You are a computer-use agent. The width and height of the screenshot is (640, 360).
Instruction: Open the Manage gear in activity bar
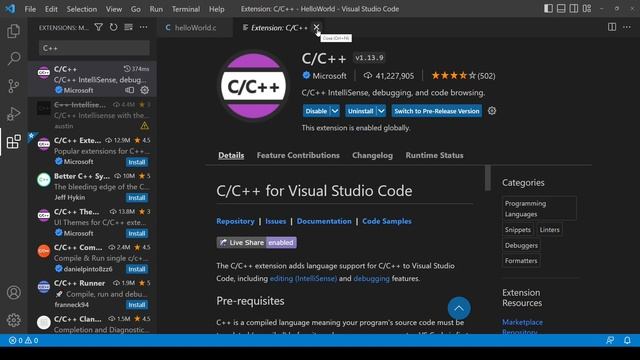(13, 320)
